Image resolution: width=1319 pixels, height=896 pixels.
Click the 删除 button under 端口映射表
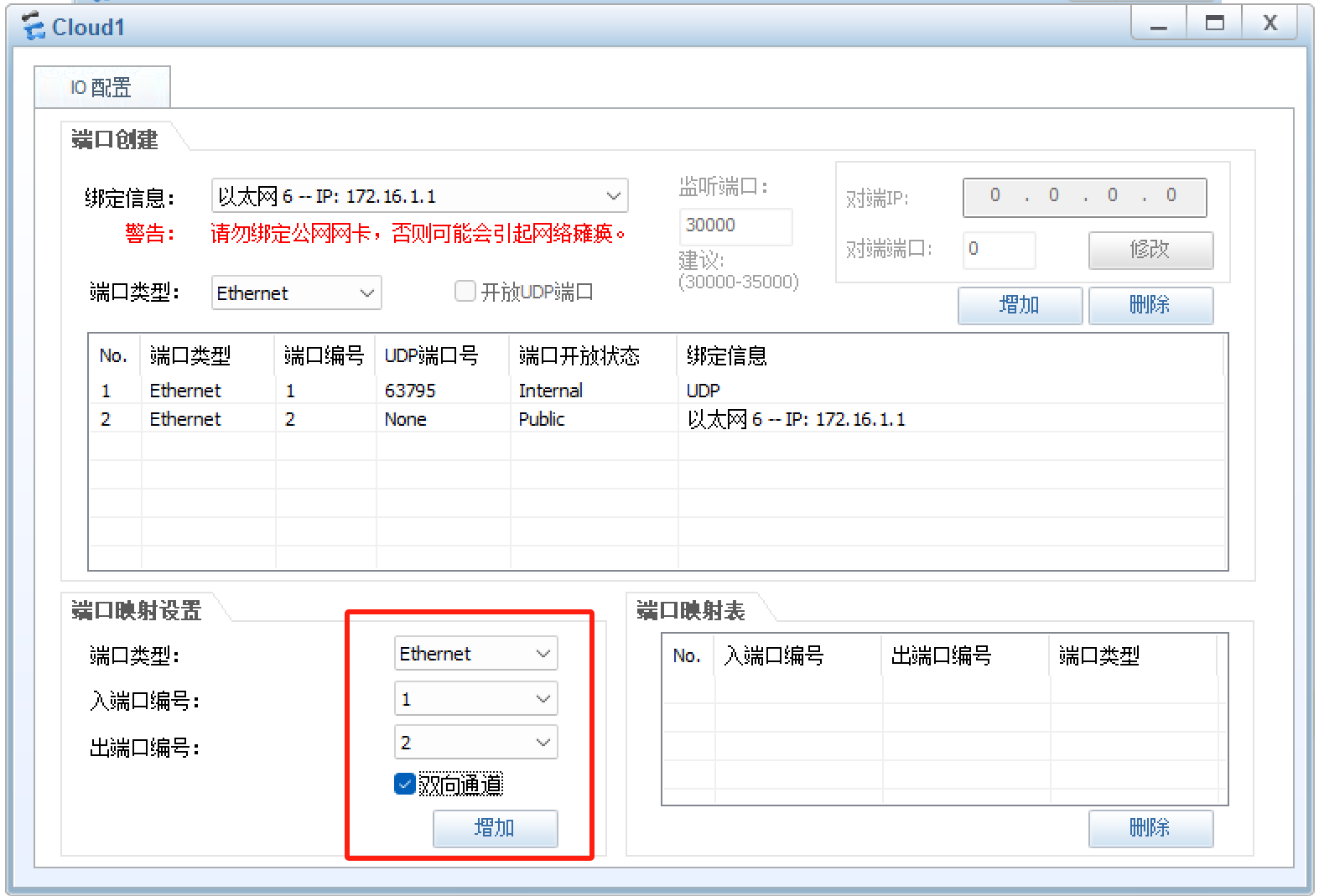[x=1150, y=828]
